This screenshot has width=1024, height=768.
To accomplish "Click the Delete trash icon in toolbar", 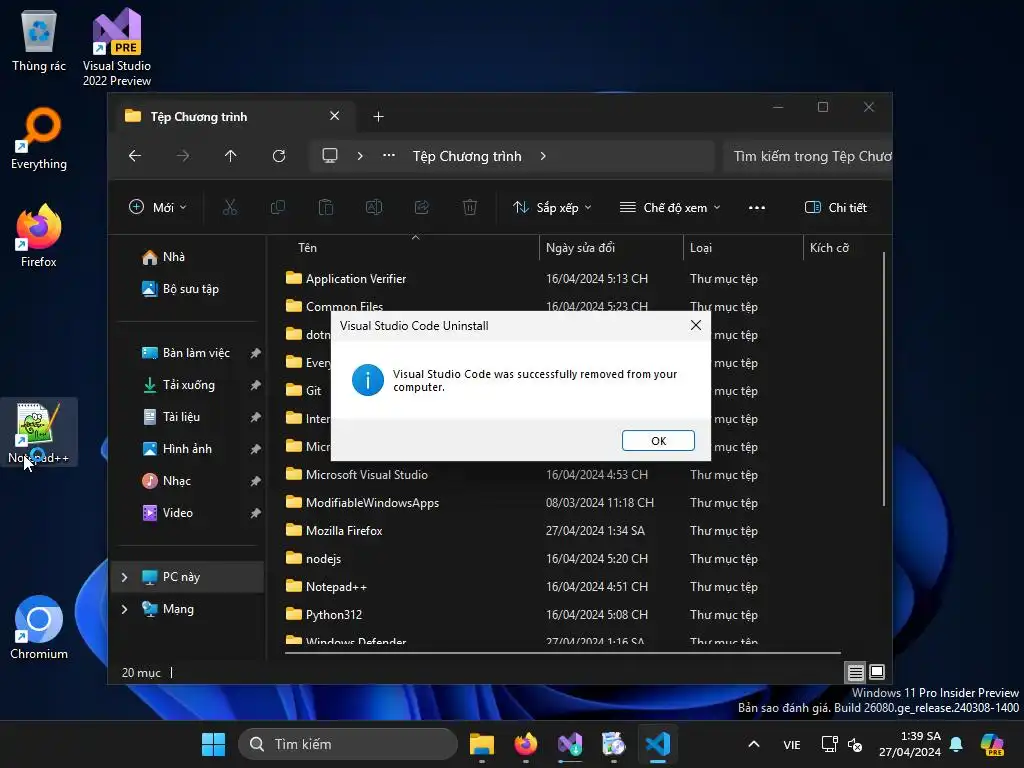I will [470, 208].
